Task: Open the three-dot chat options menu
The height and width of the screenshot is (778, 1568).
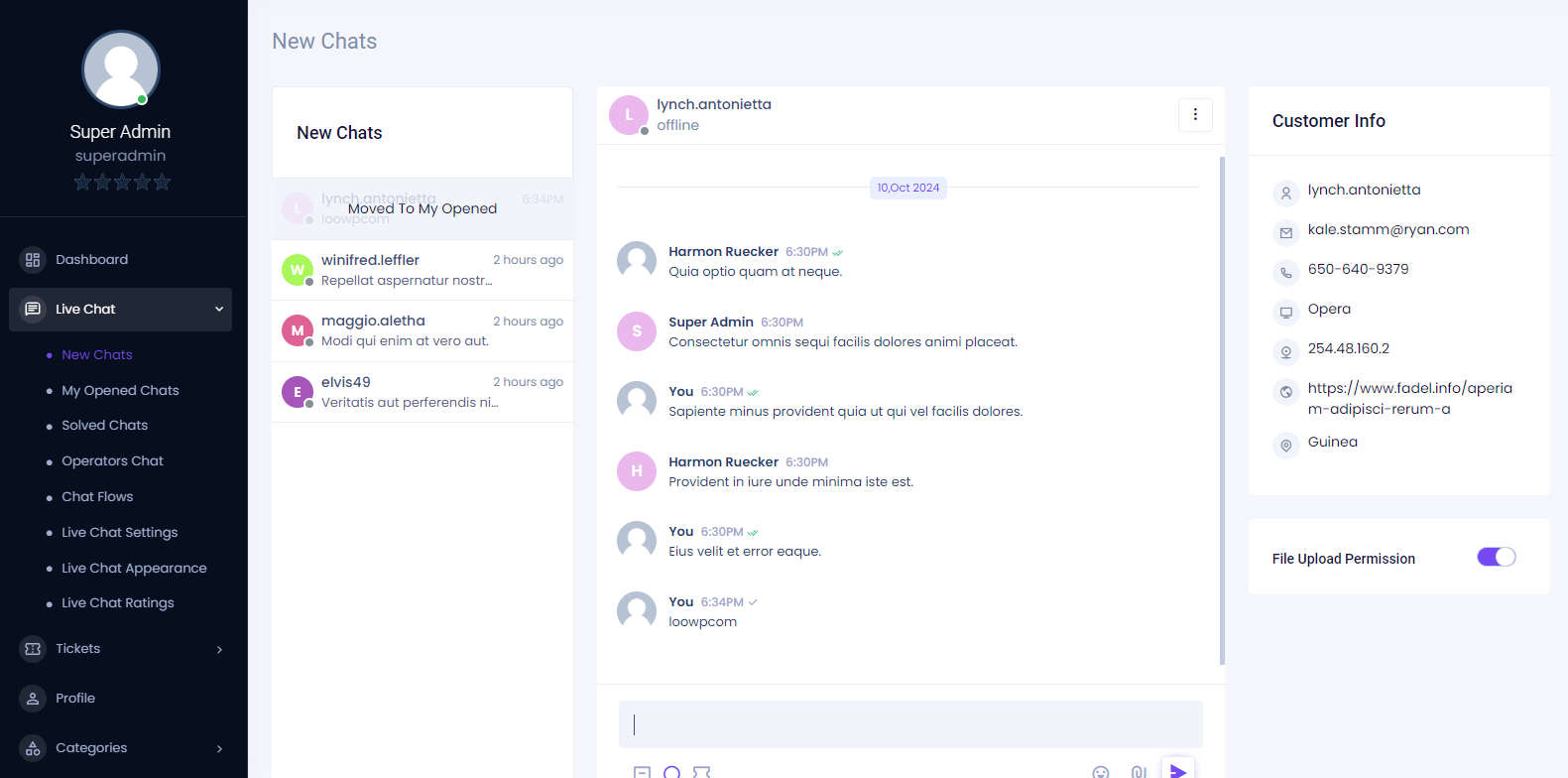Action: pos(1195,114)
